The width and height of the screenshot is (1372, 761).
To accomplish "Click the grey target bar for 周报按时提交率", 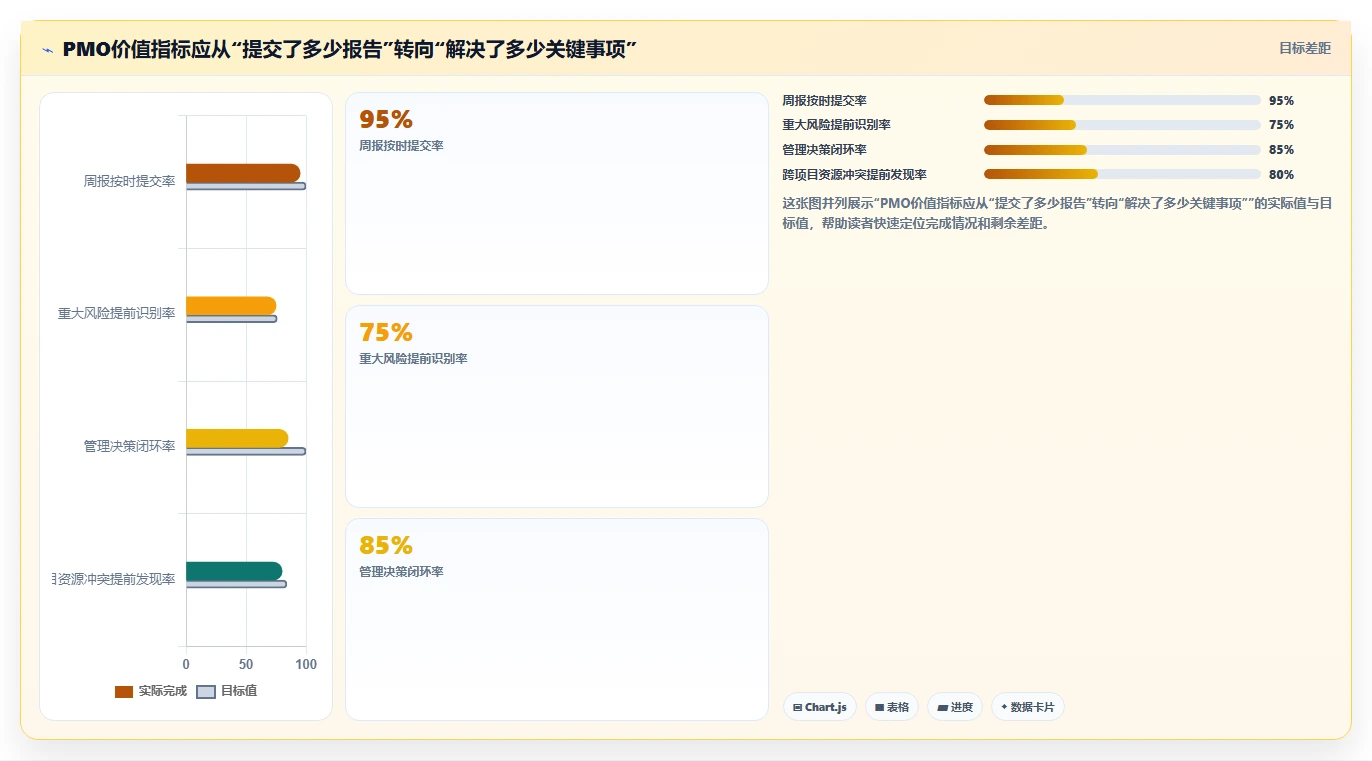I will (246, 186).
